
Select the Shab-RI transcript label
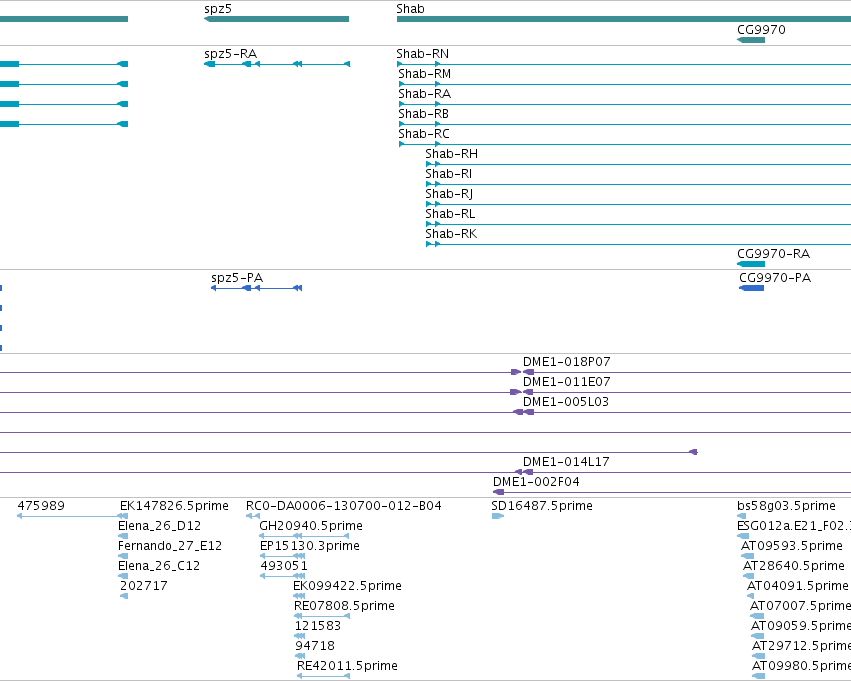448,174
